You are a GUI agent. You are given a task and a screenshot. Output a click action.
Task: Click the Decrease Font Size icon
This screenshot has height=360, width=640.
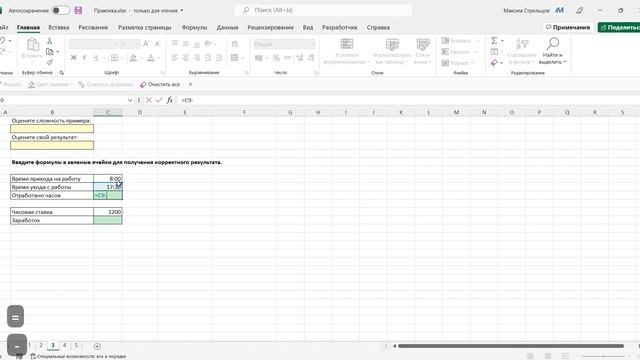click(x=158, y=44)
